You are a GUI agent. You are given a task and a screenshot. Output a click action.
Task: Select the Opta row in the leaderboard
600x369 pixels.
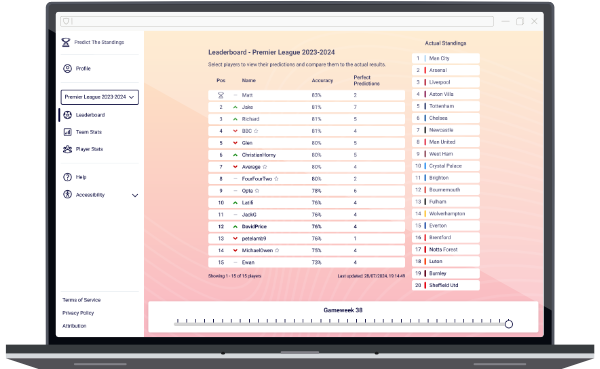pos(307,191)
